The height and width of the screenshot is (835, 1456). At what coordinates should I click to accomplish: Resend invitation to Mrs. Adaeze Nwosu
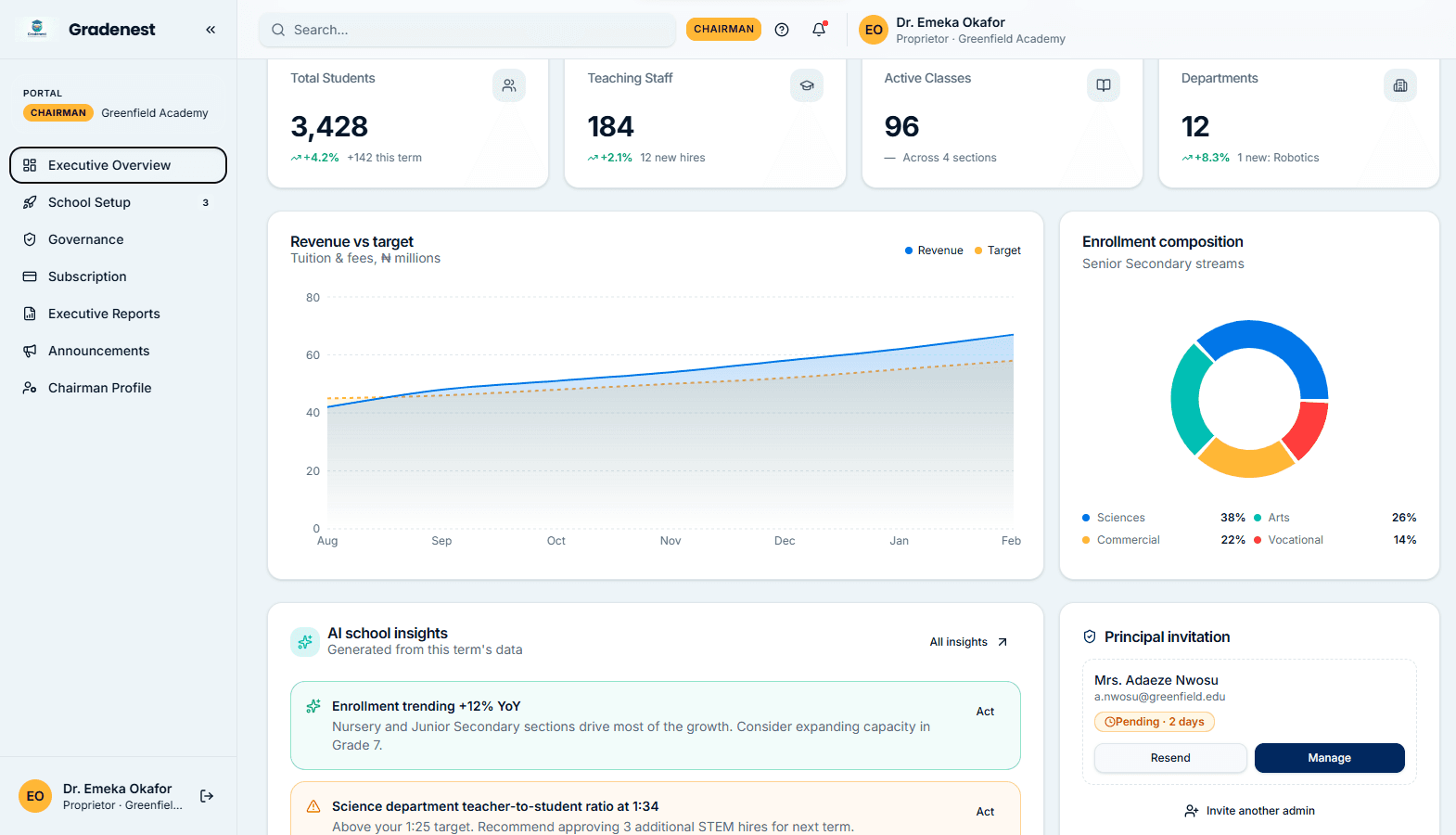coord(1170,758)
